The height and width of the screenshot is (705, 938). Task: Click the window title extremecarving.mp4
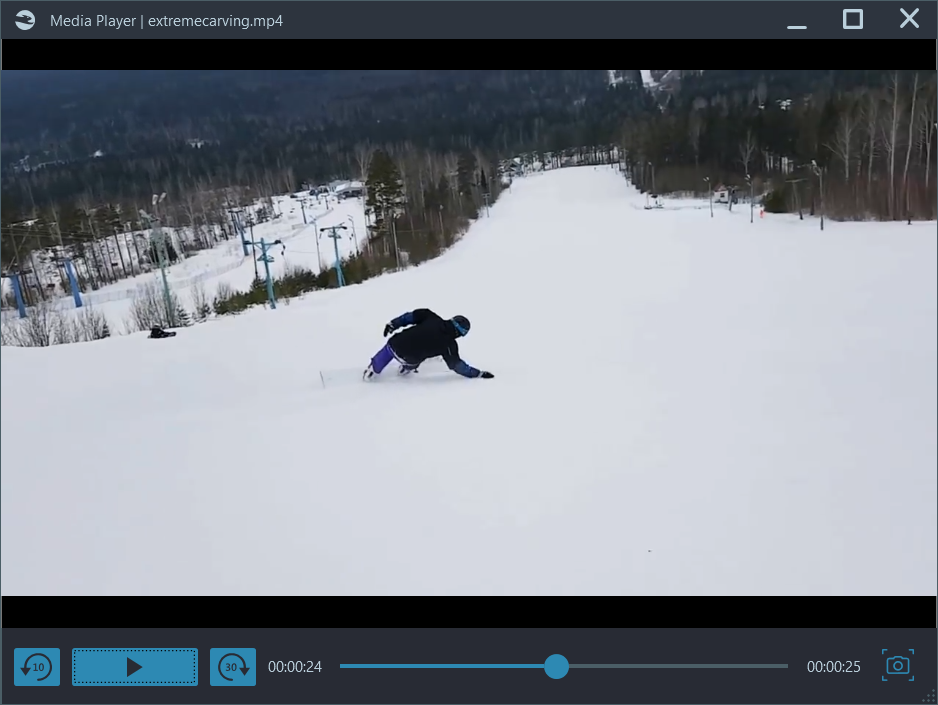point(215,21)
